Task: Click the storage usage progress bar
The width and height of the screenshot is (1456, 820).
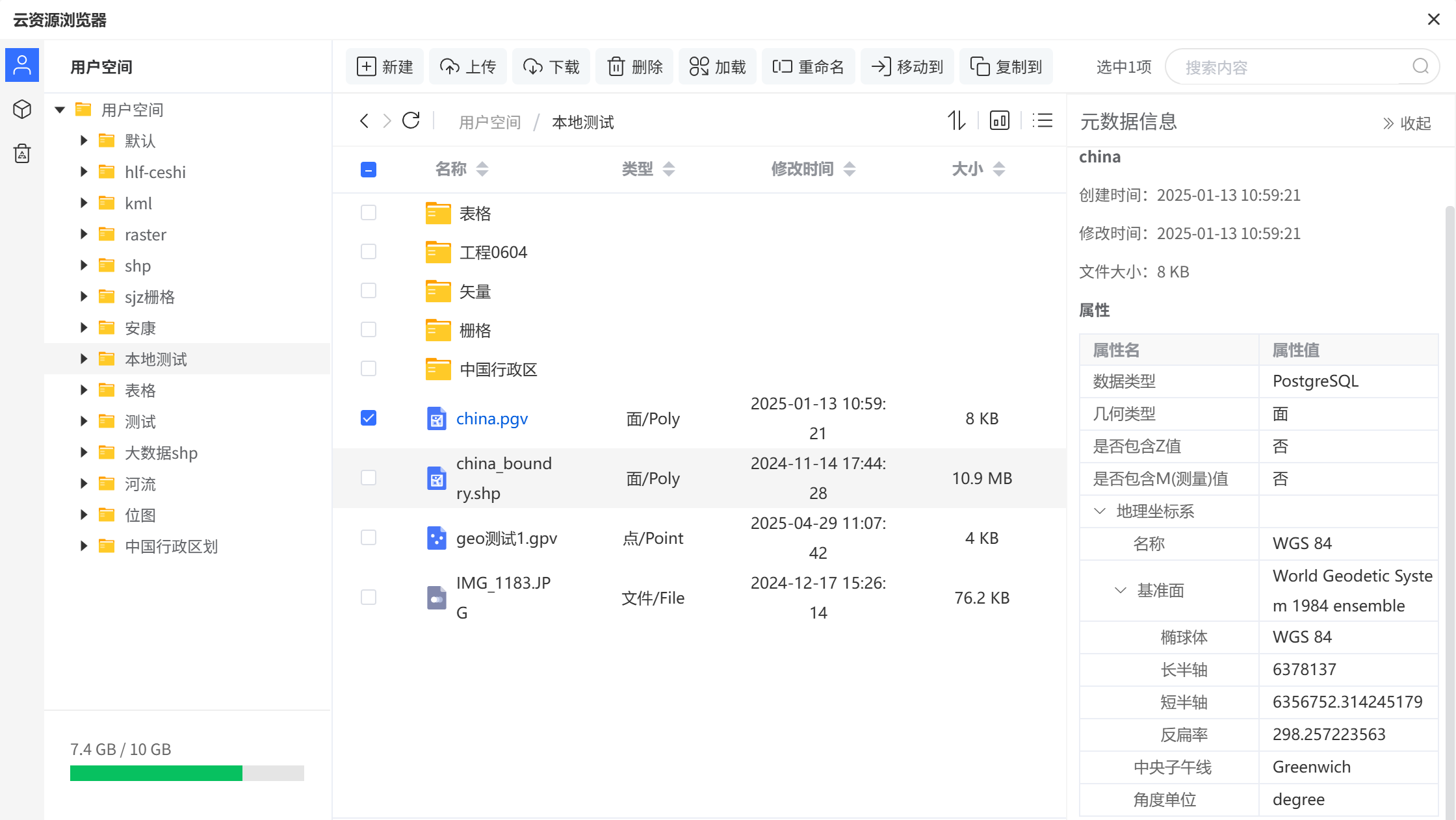Action: (x=187, y=773)
